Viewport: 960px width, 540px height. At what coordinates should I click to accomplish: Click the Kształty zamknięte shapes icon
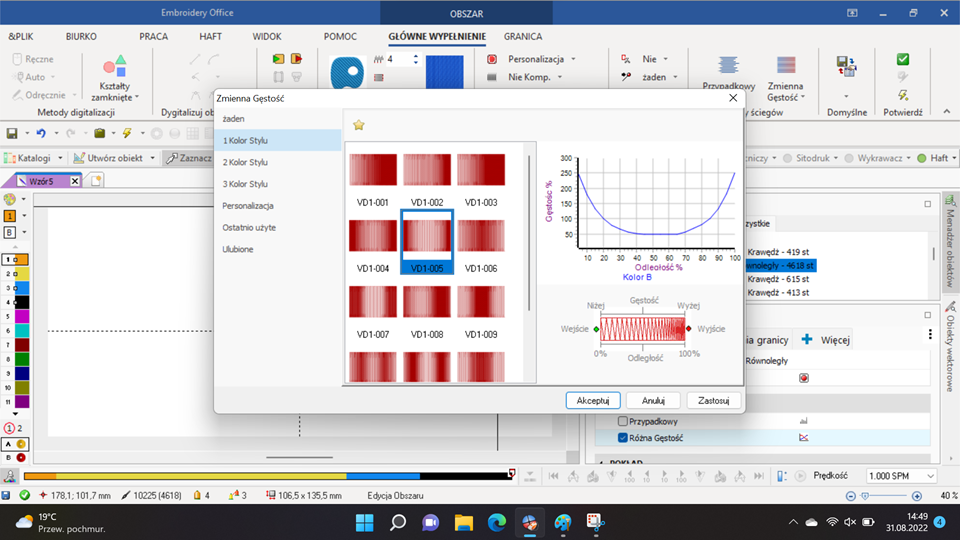(115, 66)
